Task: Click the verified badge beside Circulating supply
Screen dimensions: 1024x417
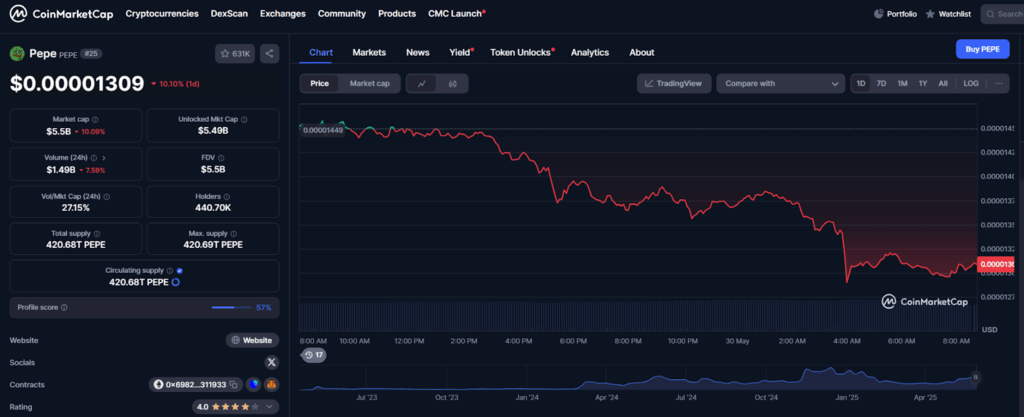Action: coord(180,270)
